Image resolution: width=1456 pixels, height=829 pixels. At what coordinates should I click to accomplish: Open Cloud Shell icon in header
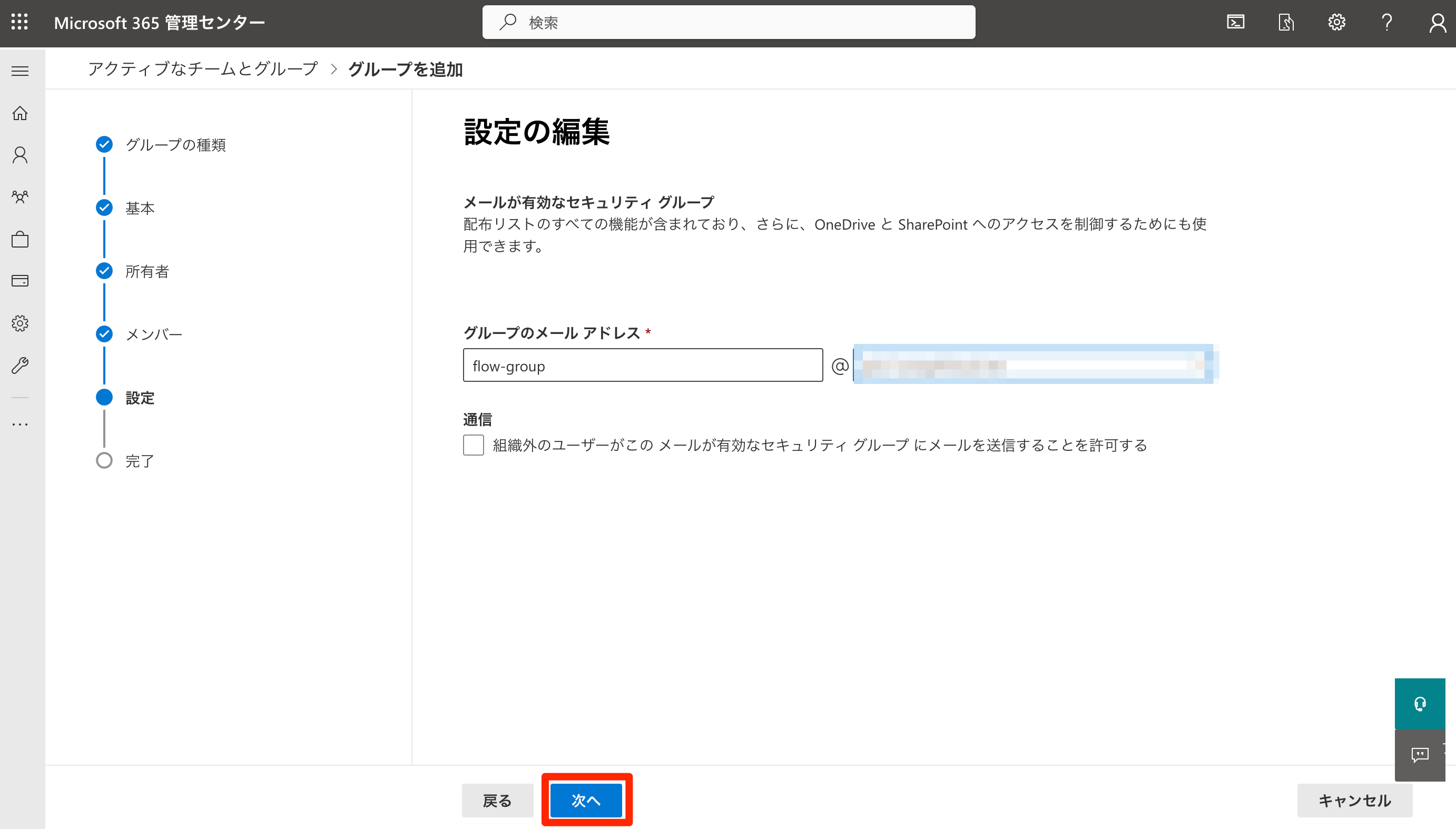[1235, 22]
